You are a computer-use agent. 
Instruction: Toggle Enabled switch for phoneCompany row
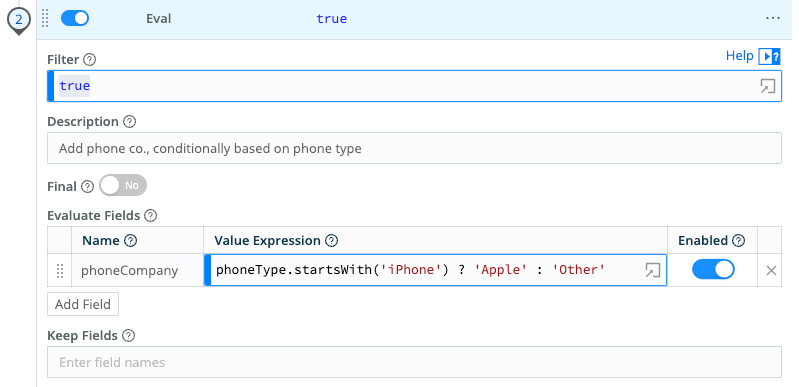[x=713, y=269]
